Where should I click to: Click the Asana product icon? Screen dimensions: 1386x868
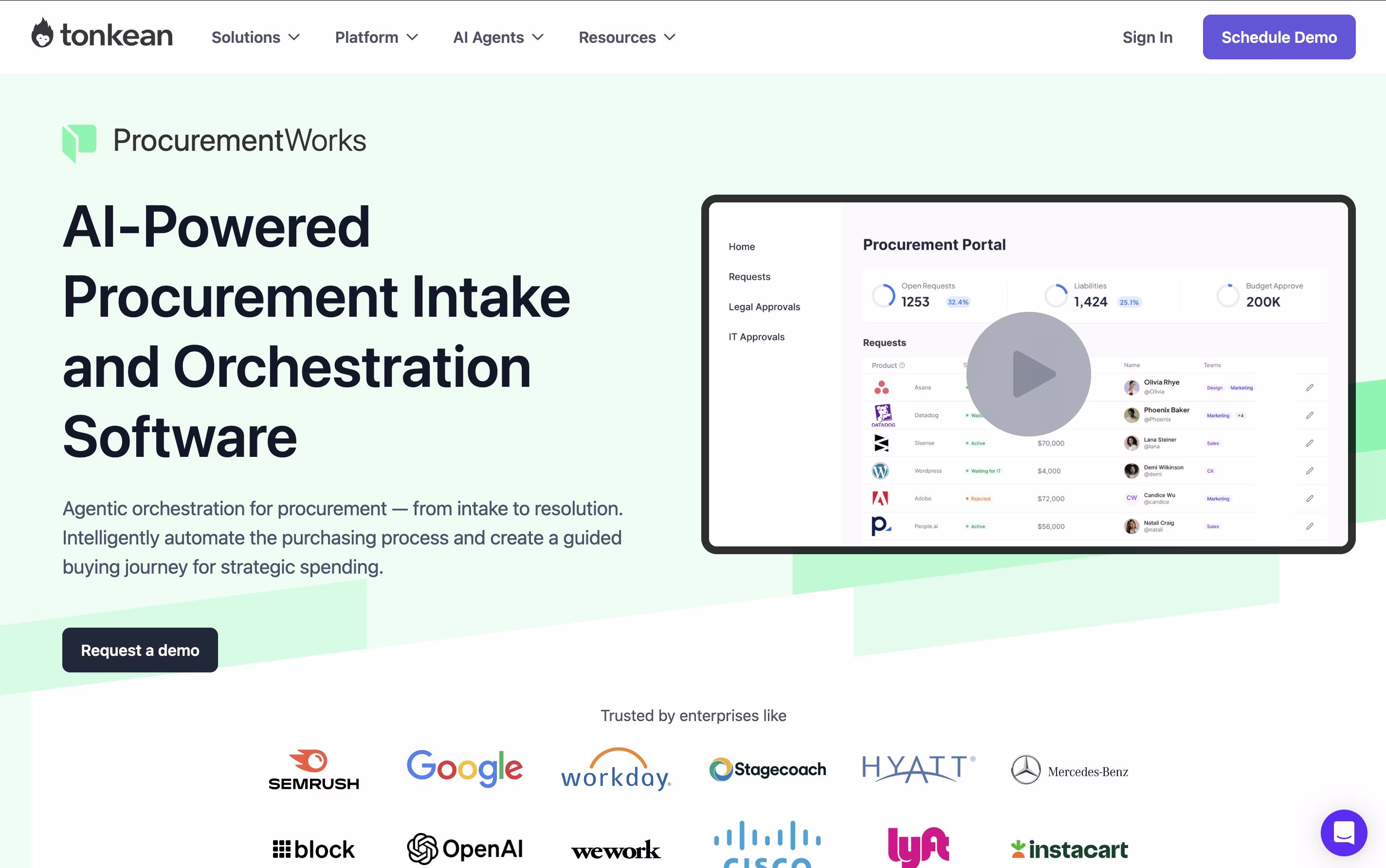click(x=881, y=387)
